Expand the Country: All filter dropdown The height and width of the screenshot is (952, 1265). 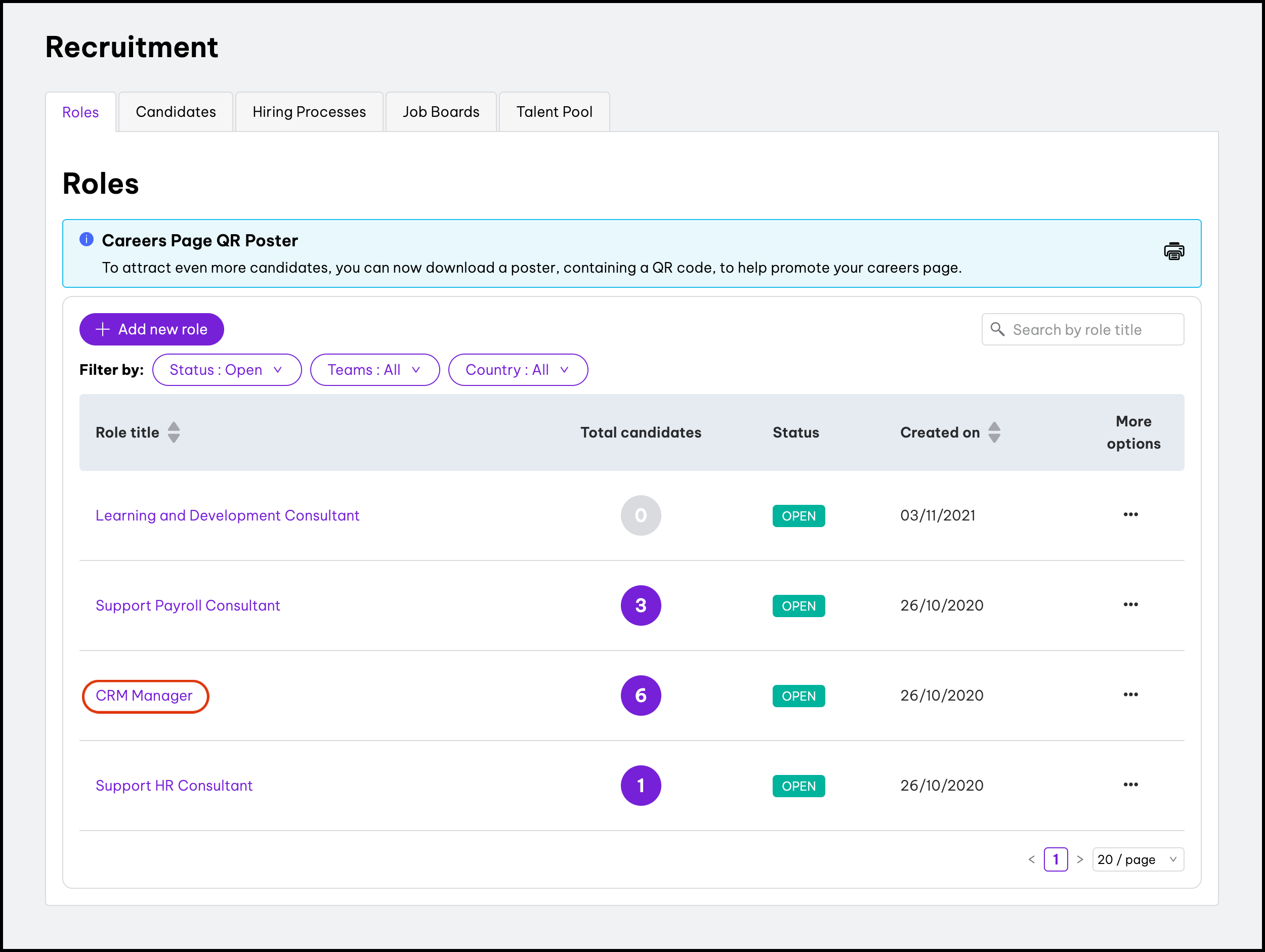518,370
